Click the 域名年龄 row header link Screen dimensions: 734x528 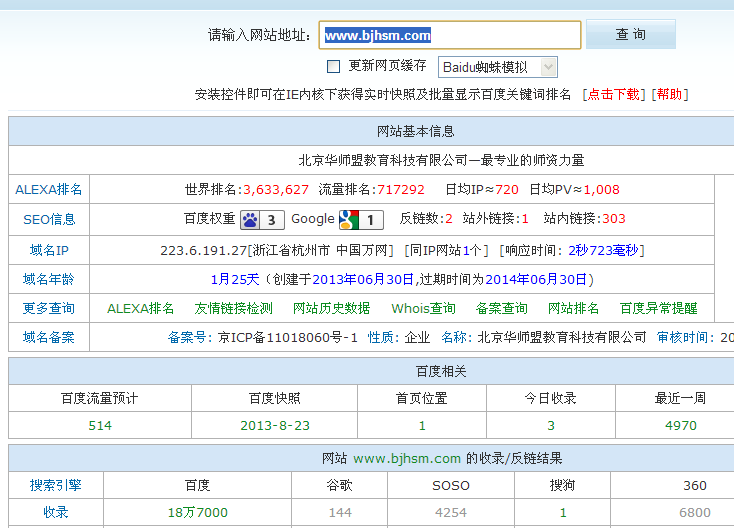point(49,279)
